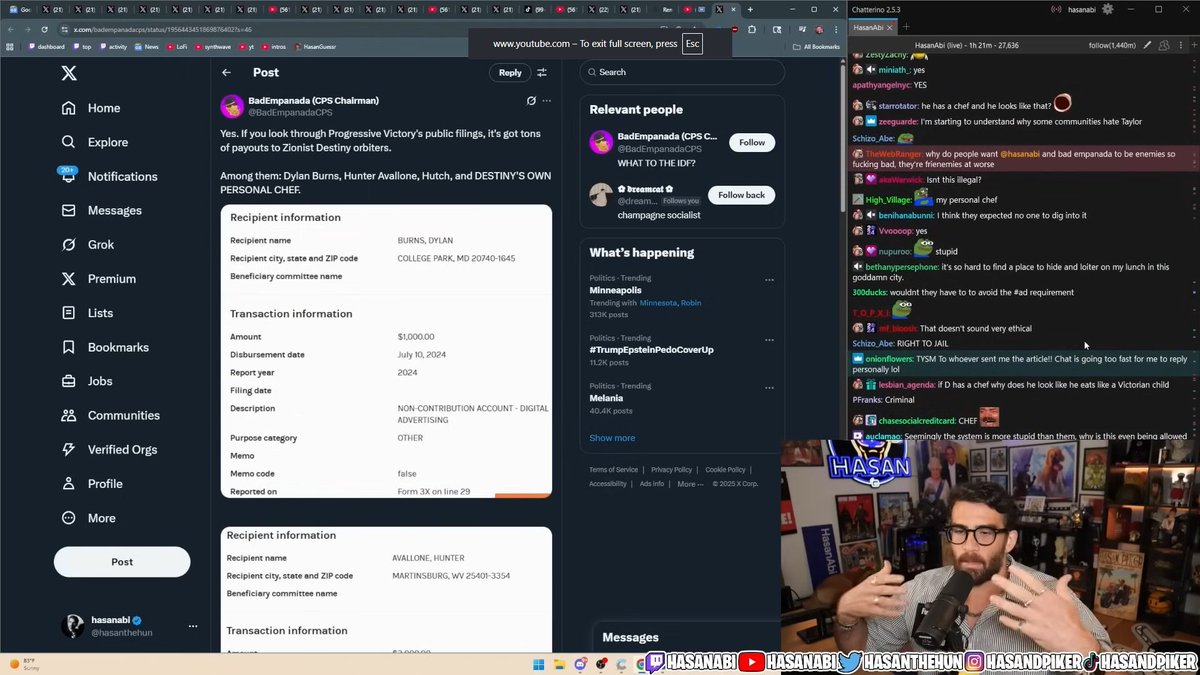
Task: Open the HasanGuessr bookmark
Action: [x=315, y=46]
